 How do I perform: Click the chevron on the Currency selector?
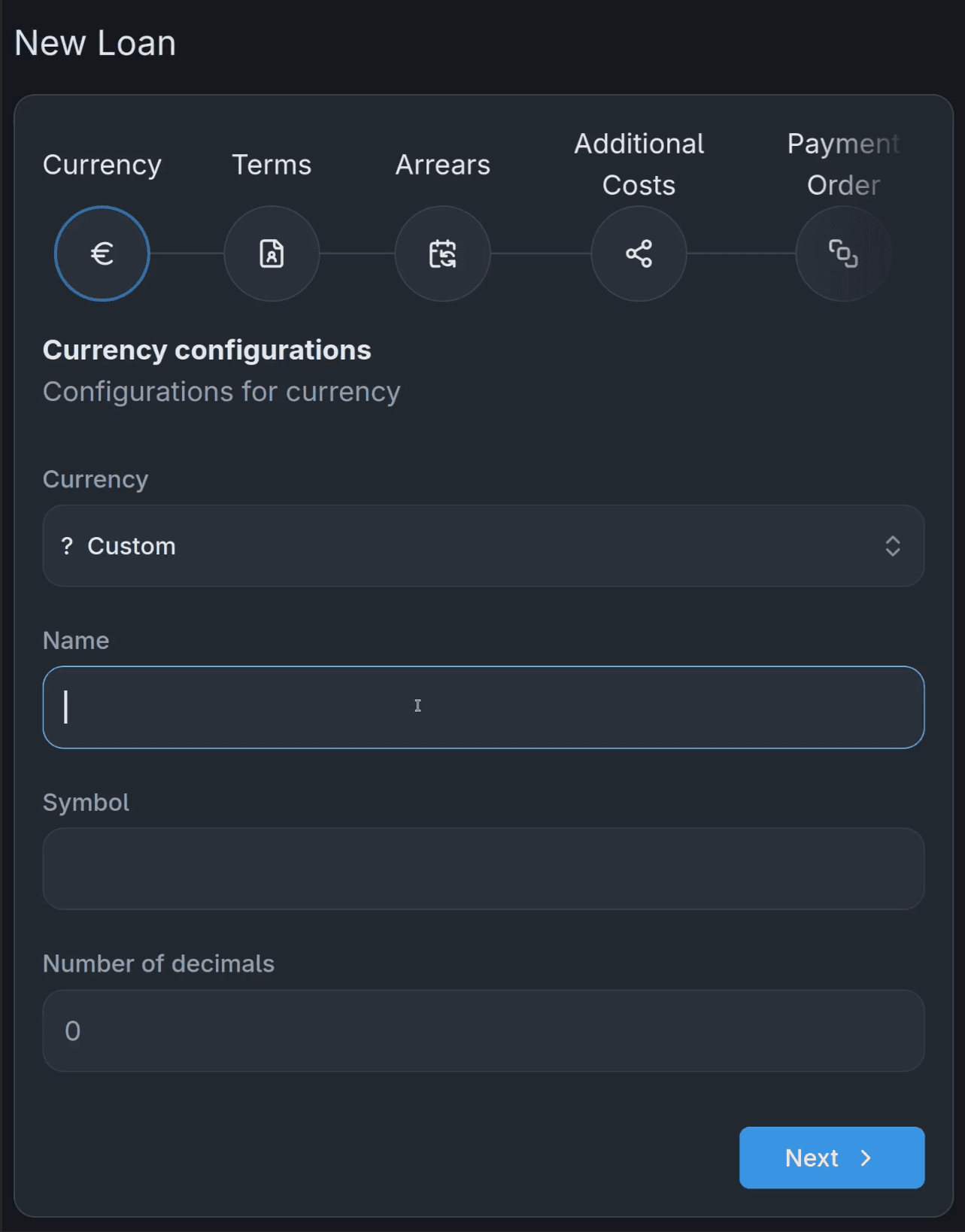[893, 546]
